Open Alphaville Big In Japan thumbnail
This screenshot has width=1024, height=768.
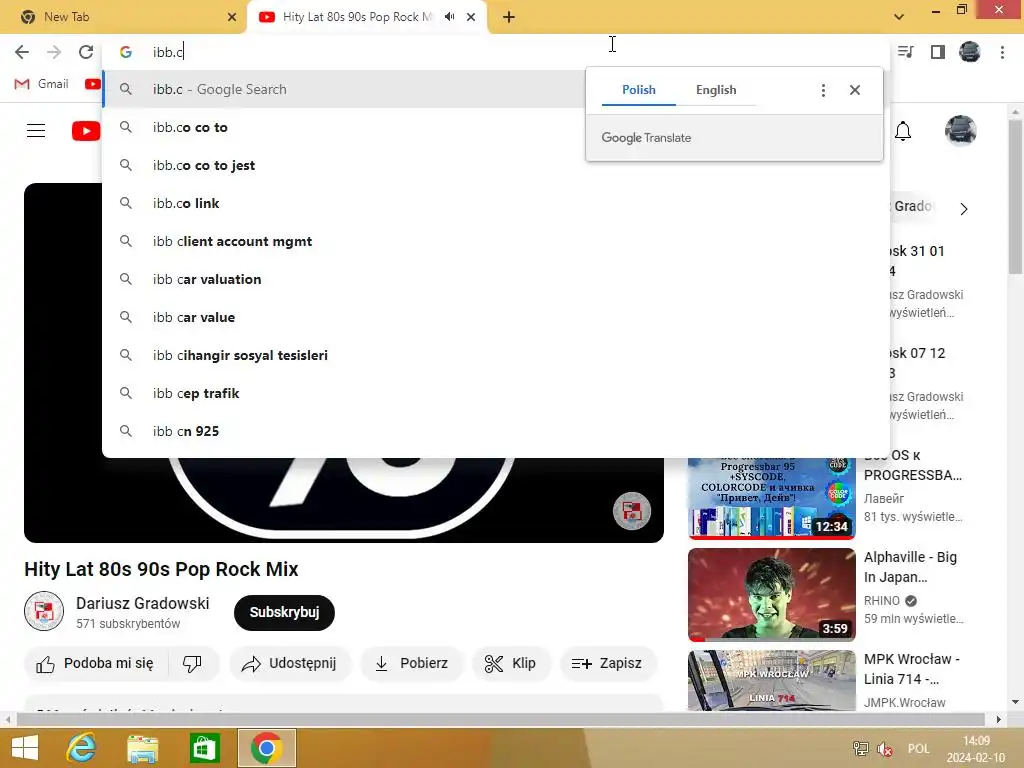[771, 595]
